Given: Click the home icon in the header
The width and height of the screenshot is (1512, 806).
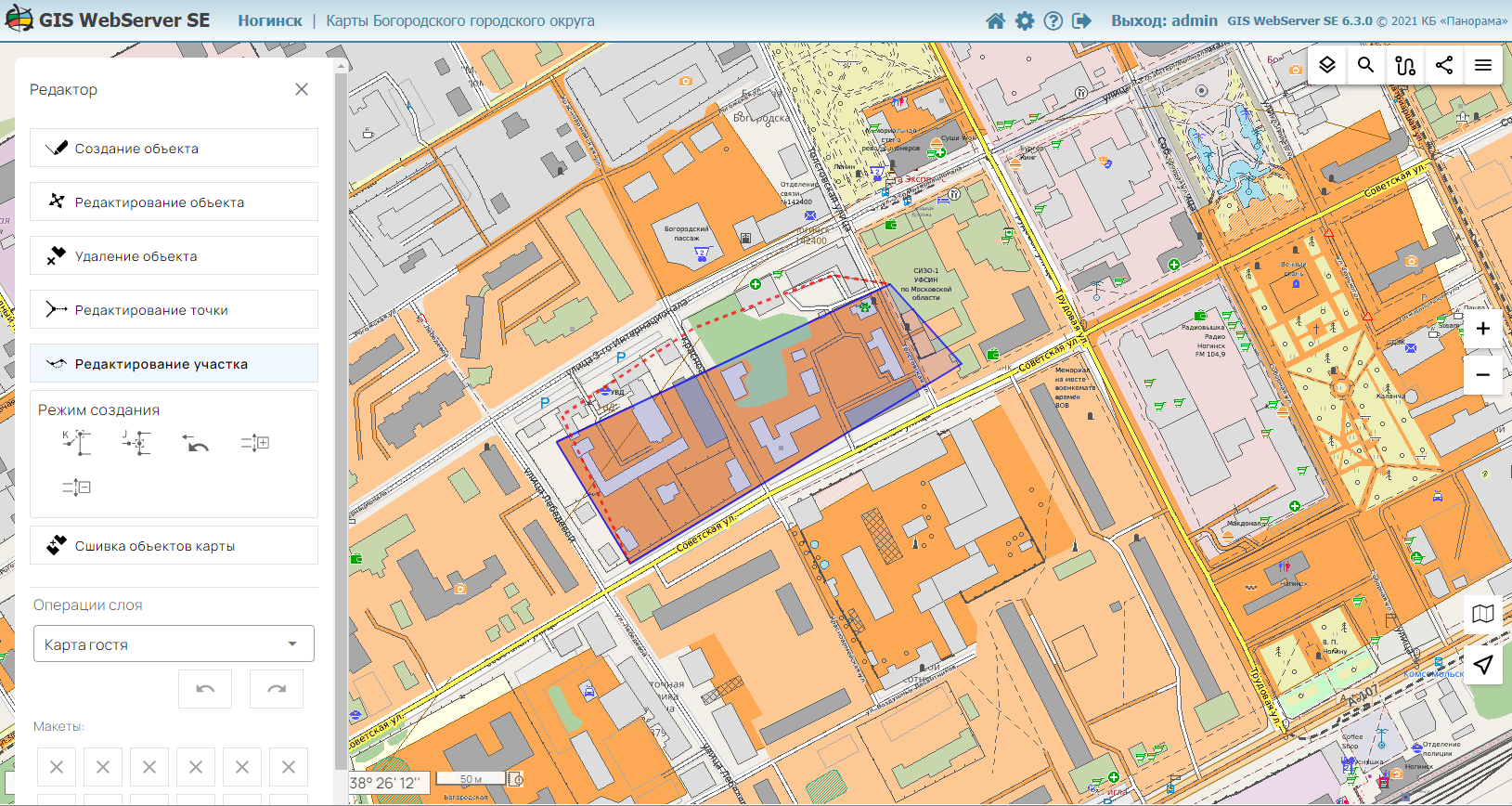Looking at the screenshot, I should click(x=995, y=20).
